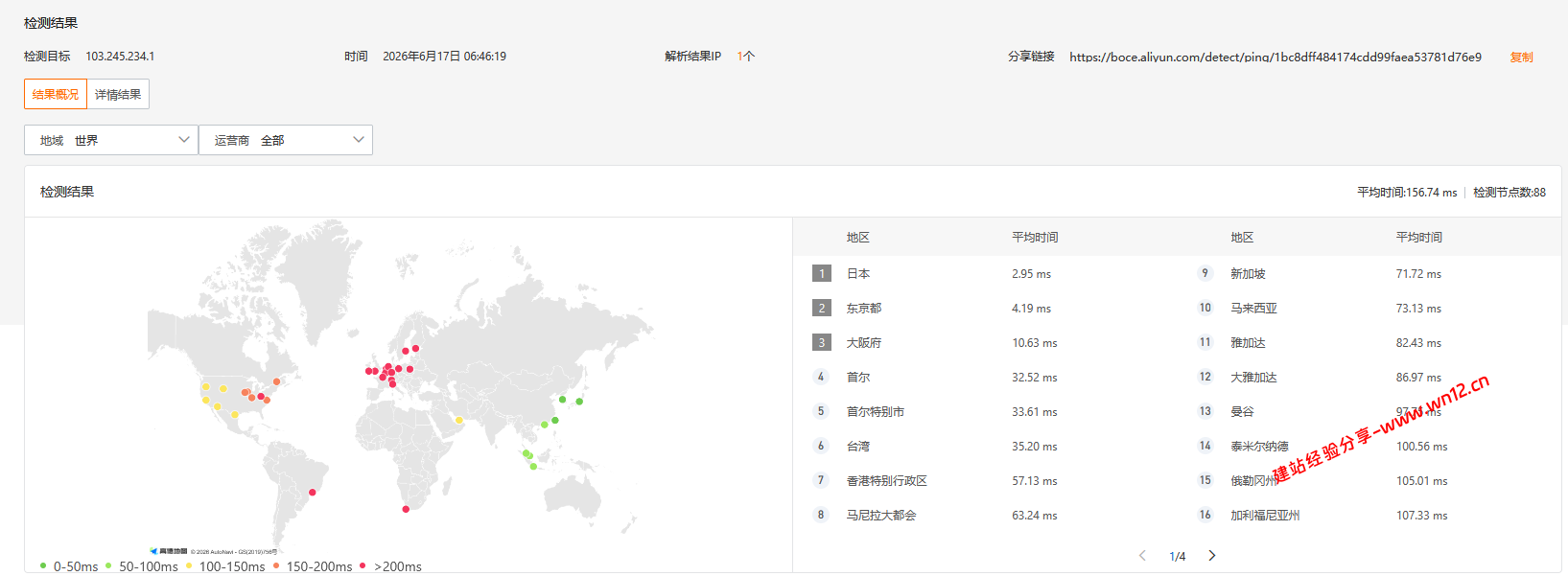Click the 复制 copy link button
The image size is (1568, 576).
1521,58
